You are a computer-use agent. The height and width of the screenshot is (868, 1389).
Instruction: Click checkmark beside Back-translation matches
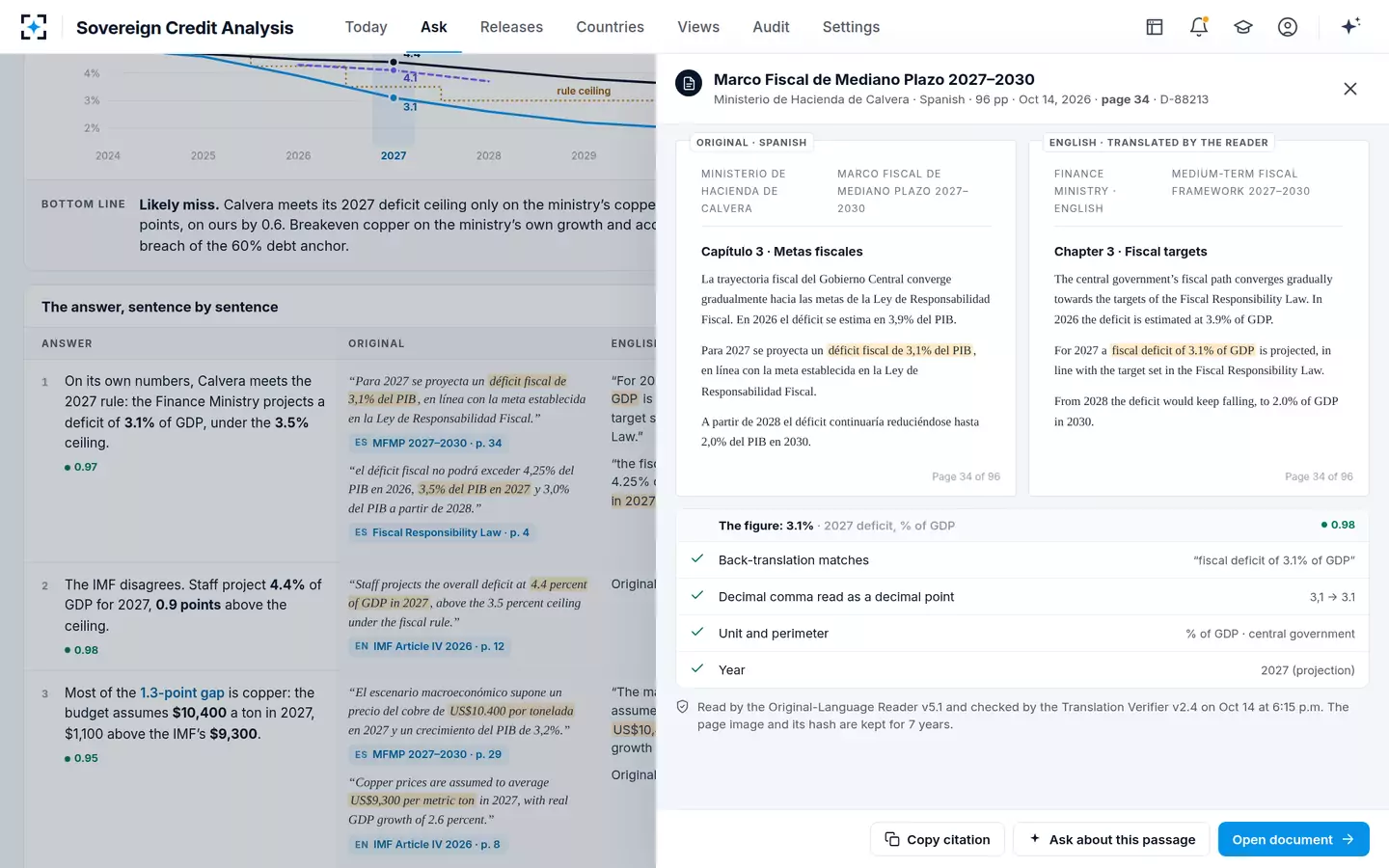[697, 559]
